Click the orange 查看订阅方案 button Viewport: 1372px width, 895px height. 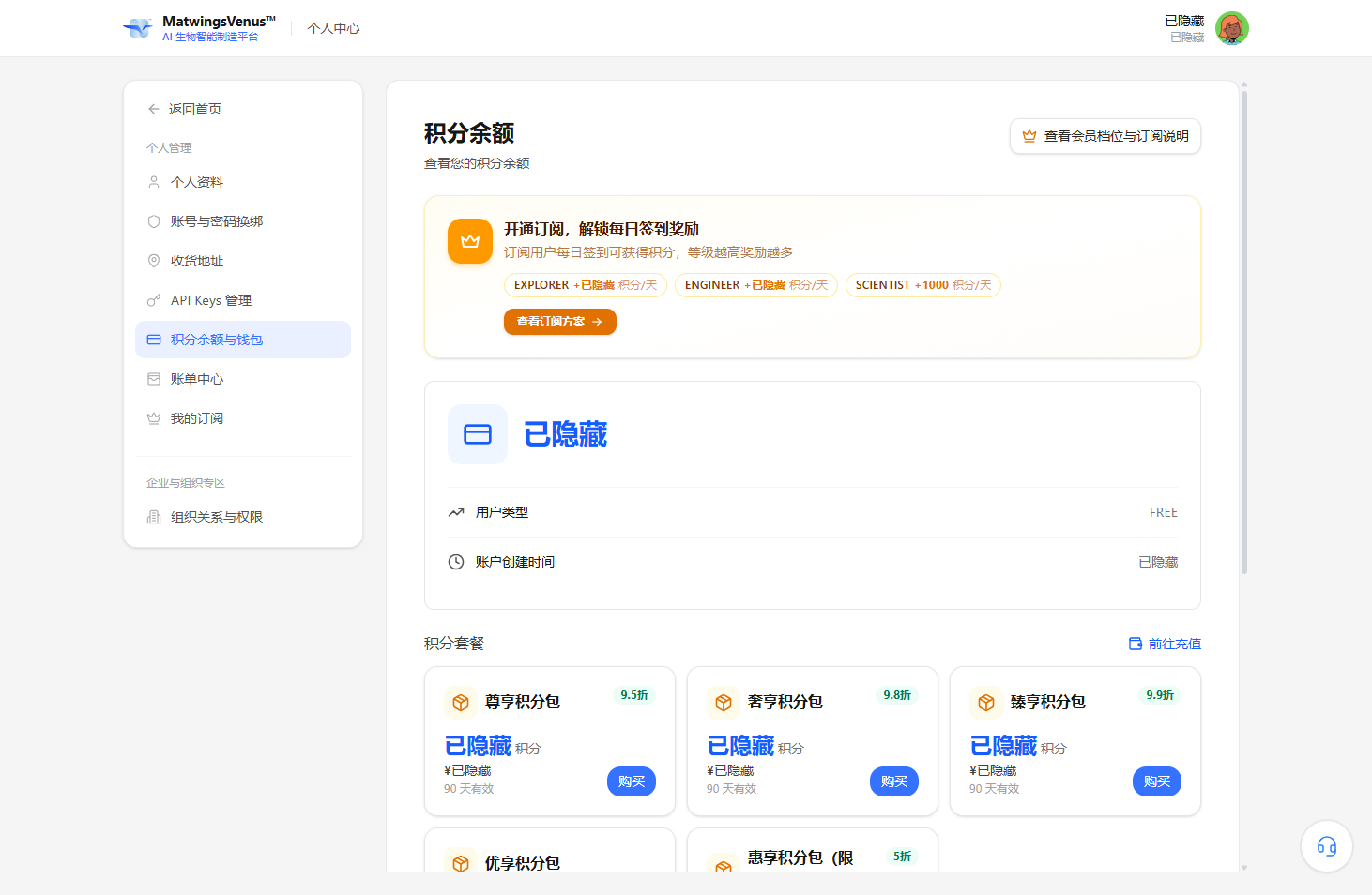[560, 322]
